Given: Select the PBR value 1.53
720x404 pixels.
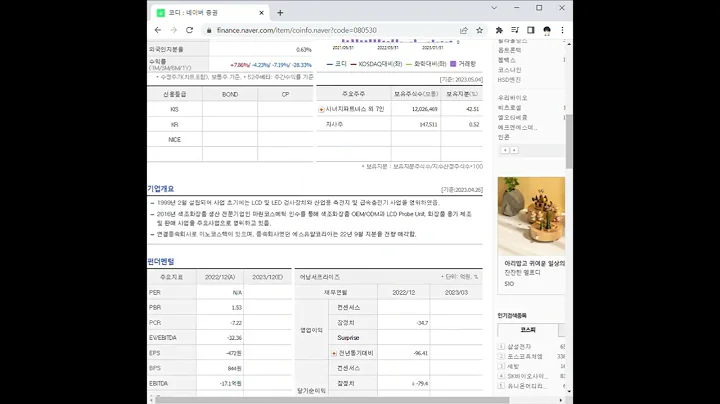Looking at the screenshot, I should (x=236, y=308).
